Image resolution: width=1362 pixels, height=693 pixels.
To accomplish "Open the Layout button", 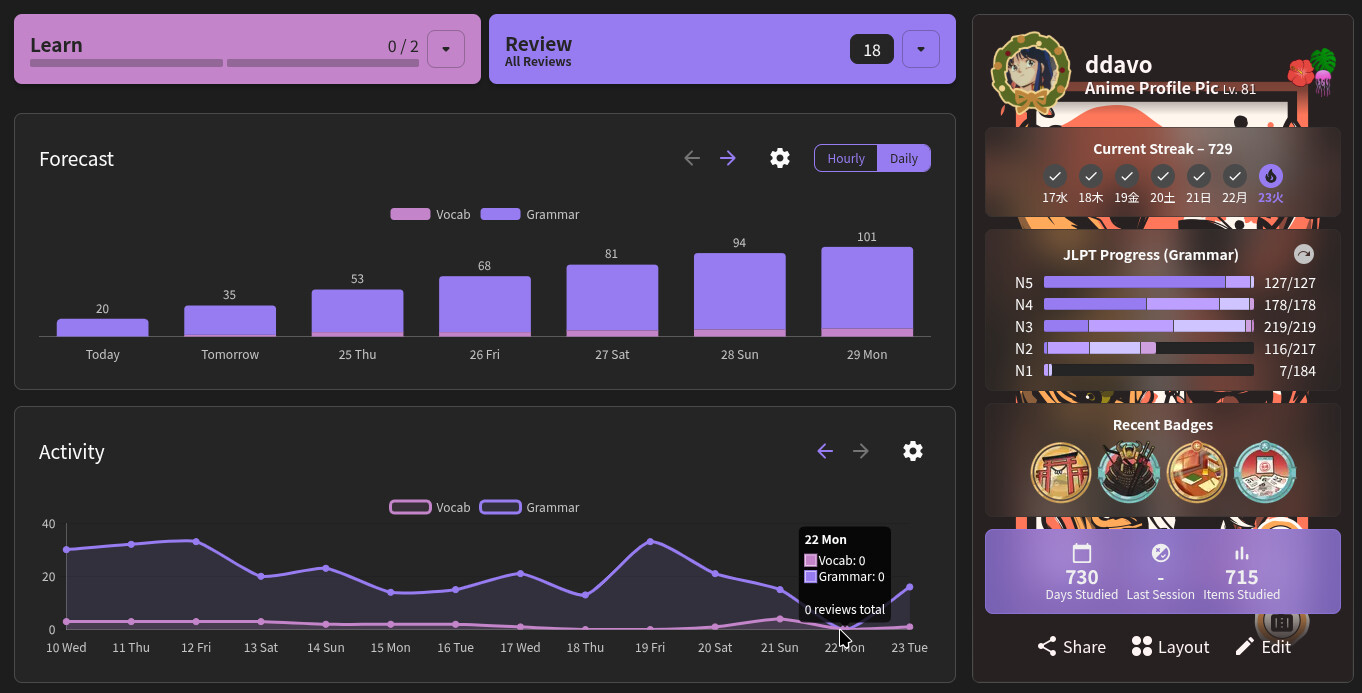I will pyautogui.click(x=1170, y=647).
